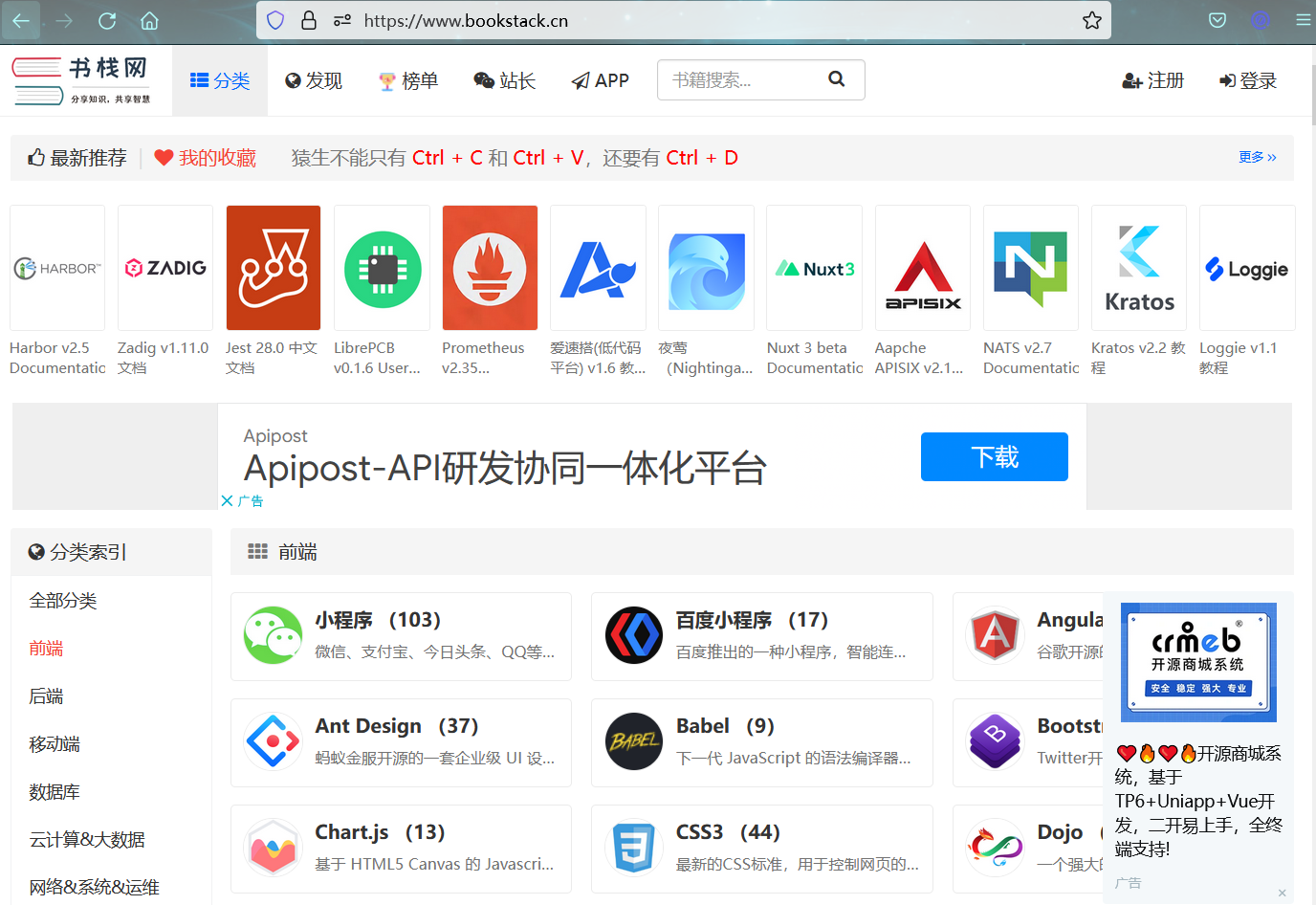Click the crmeb 开源商城系统 ad image
The height and width of the screenshot is (905, 1316).
(x=1198, y=662)
